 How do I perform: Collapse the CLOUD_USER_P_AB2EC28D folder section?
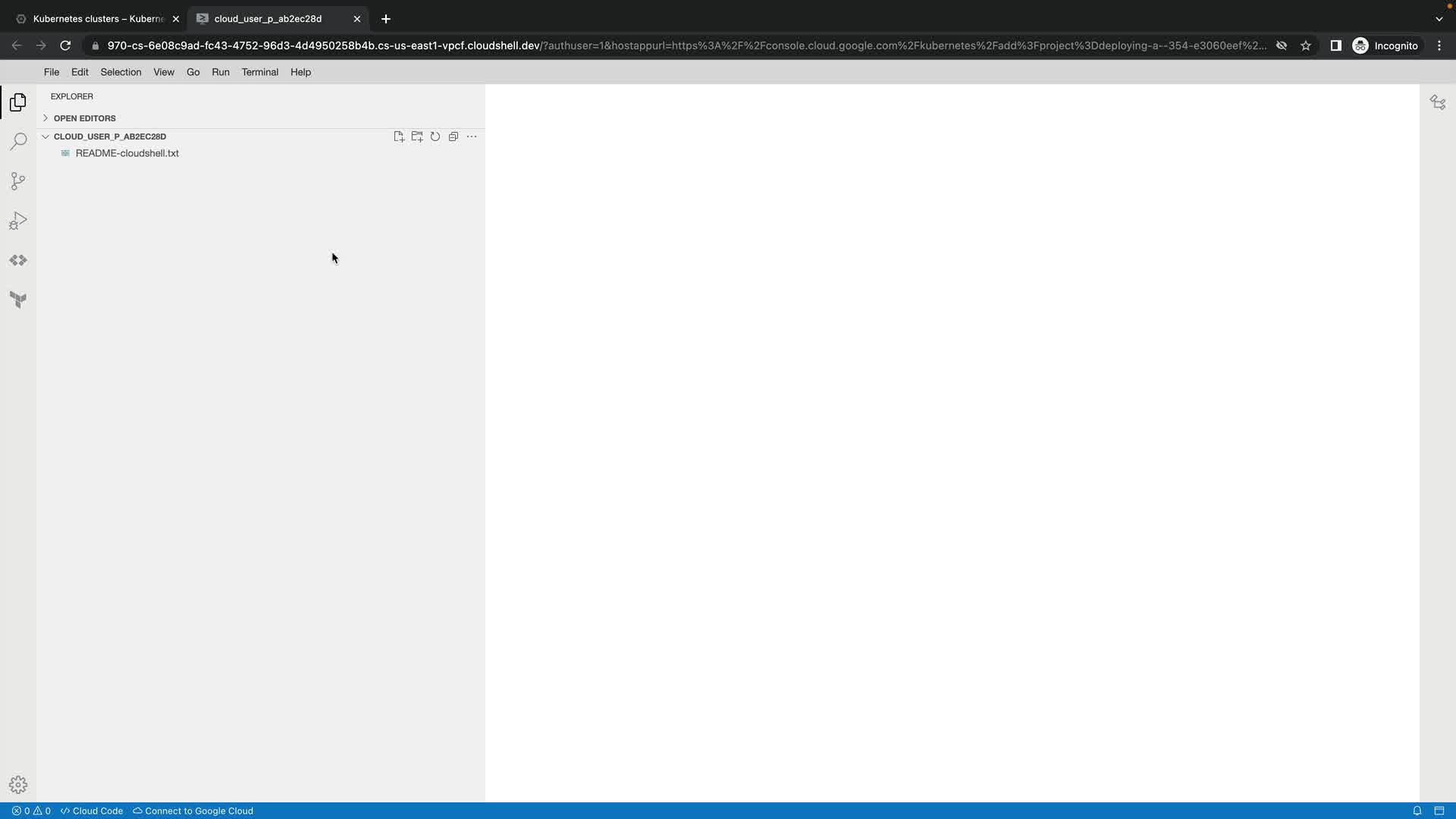pos(109,136)
